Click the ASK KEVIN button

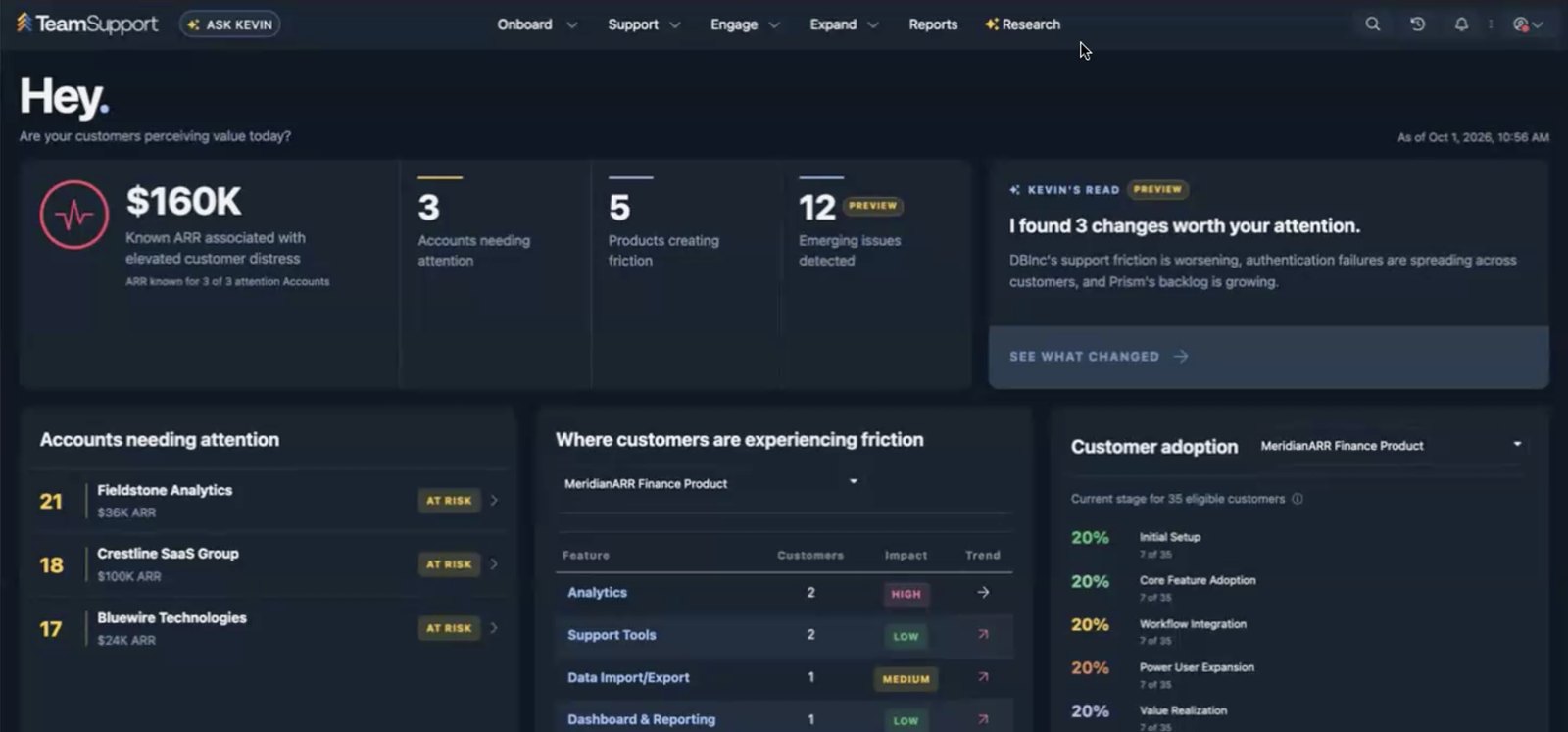pyautogui.click(x=229, y=24)
